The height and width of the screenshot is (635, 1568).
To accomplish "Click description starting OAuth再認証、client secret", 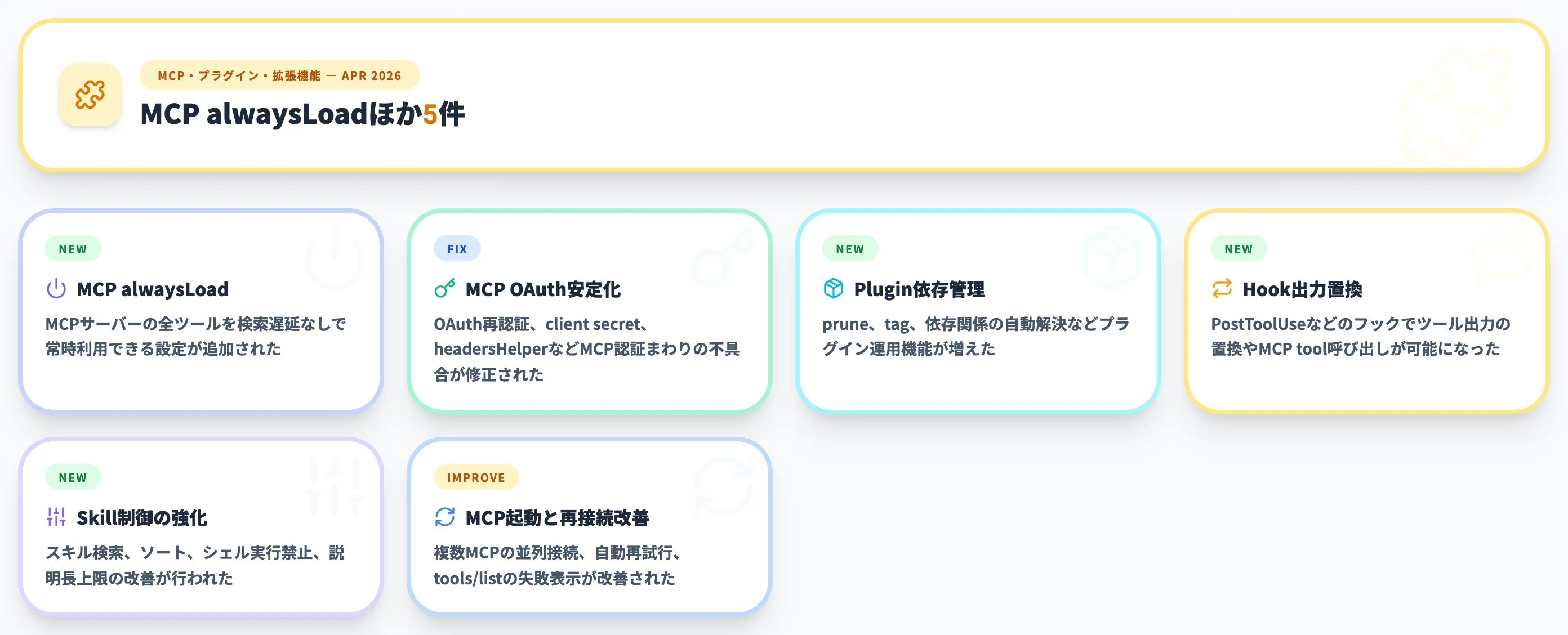I will [587, 349].
